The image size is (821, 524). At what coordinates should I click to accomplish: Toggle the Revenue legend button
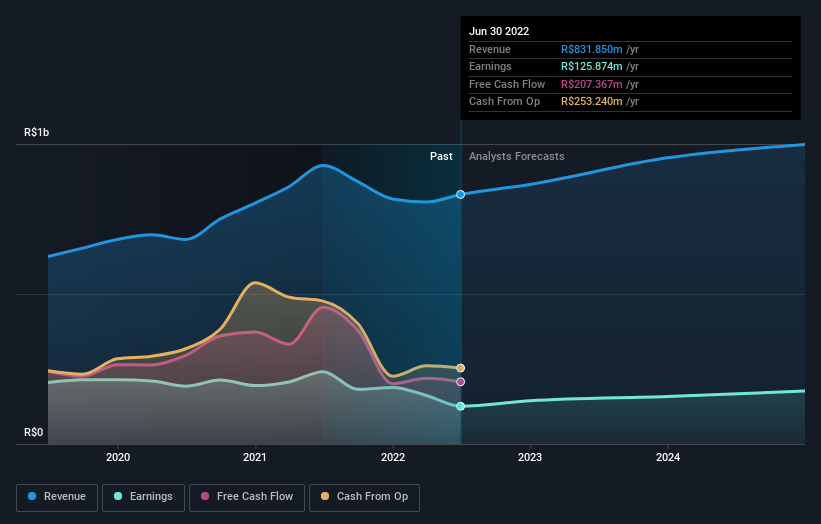(57, 497)
